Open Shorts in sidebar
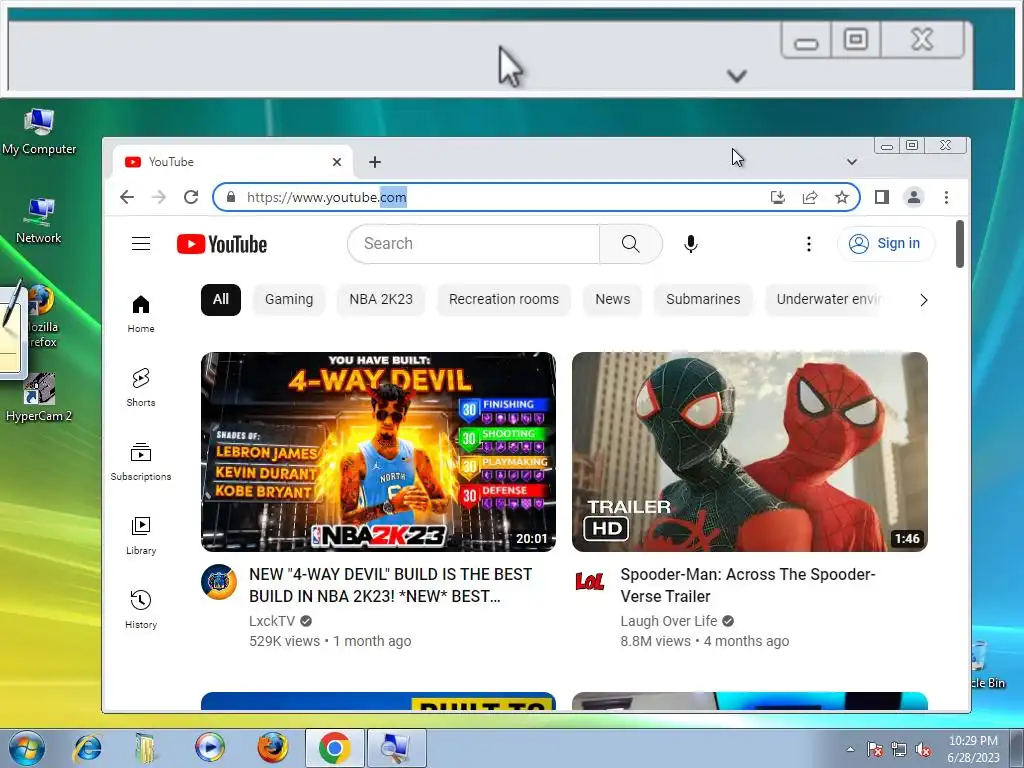This screenshot has height=768, width=1024. pos(141,388)
